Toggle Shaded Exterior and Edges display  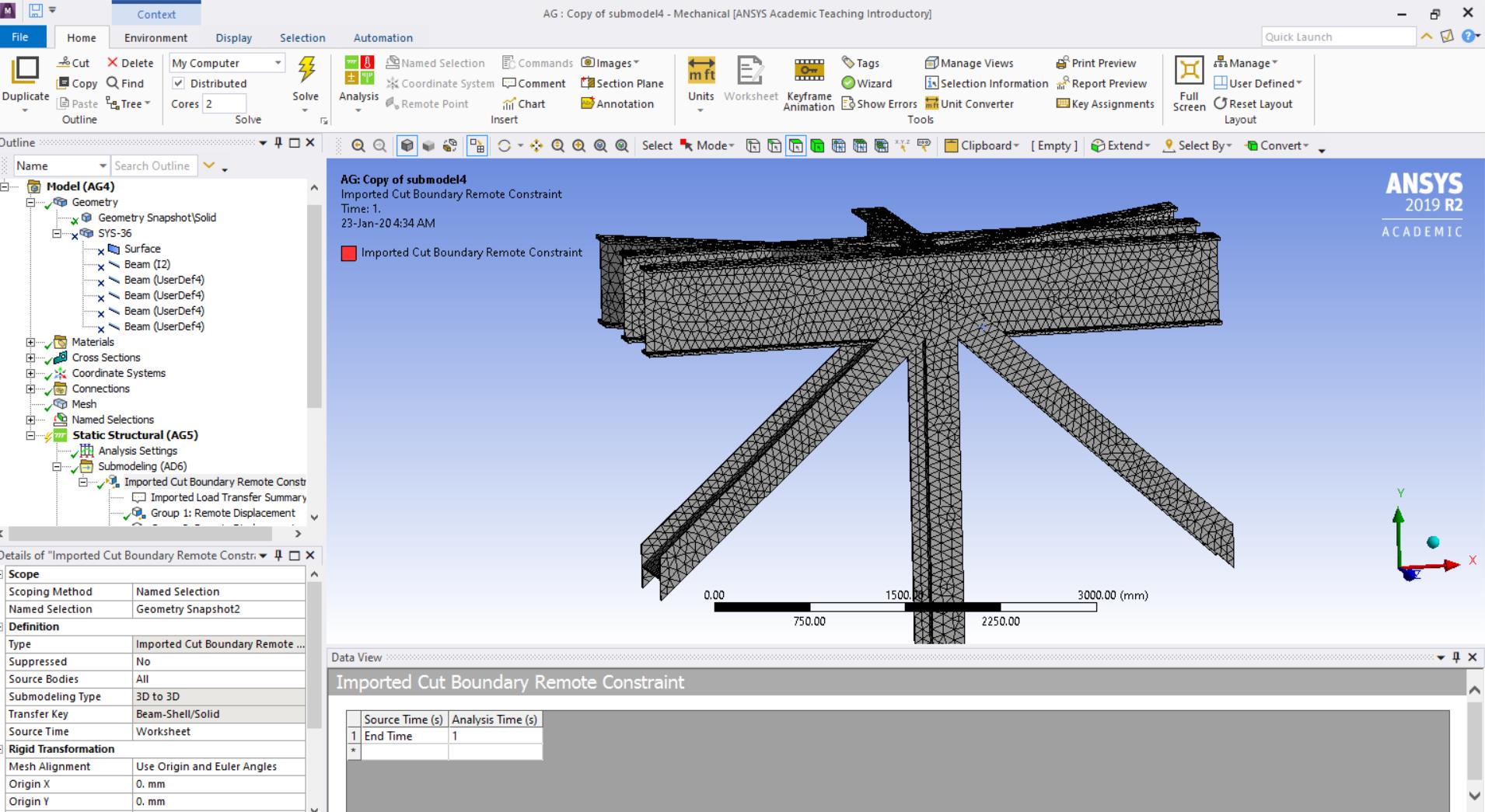click(407, 145)
